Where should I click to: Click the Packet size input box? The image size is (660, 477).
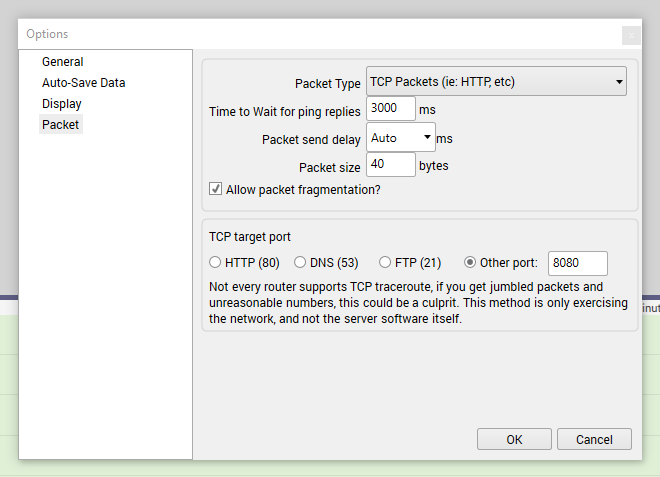[391, 165]
